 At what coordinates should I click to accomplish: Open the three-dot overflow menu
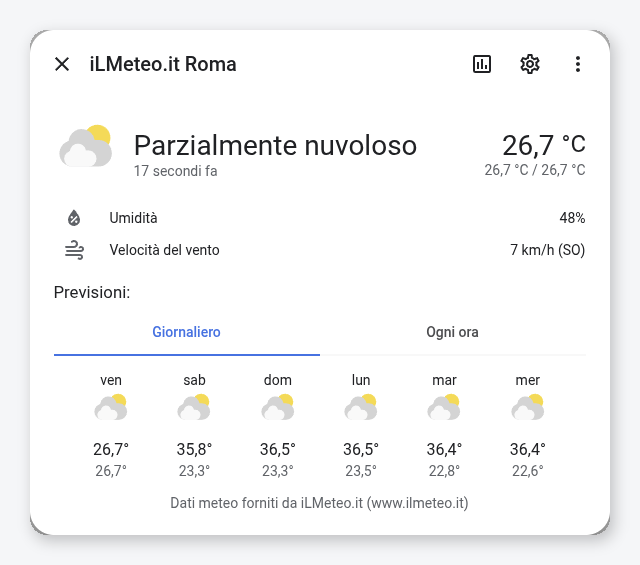(578, 64)
